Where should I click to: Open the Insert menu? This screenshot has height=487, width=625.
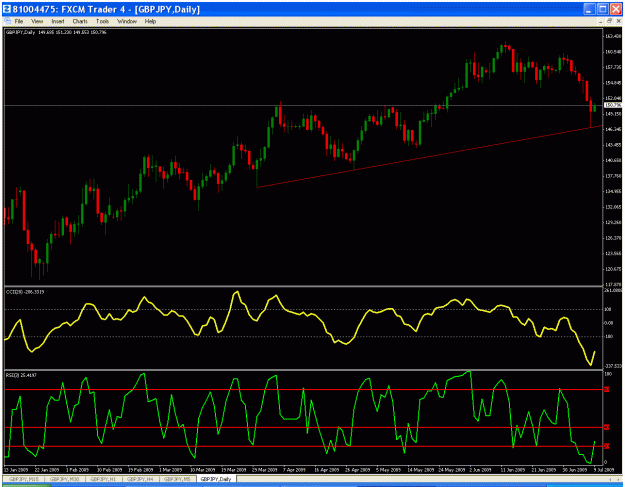pyautogui.click(x=57, y=21)
